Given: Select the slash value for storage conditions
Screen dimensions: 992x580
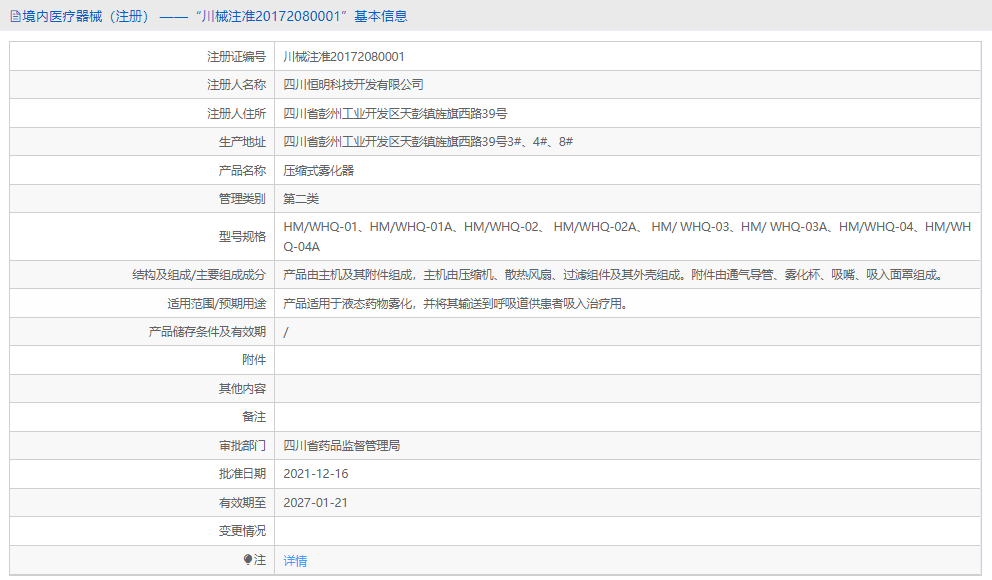Looking at the screenshot, I should click(285, 332).
